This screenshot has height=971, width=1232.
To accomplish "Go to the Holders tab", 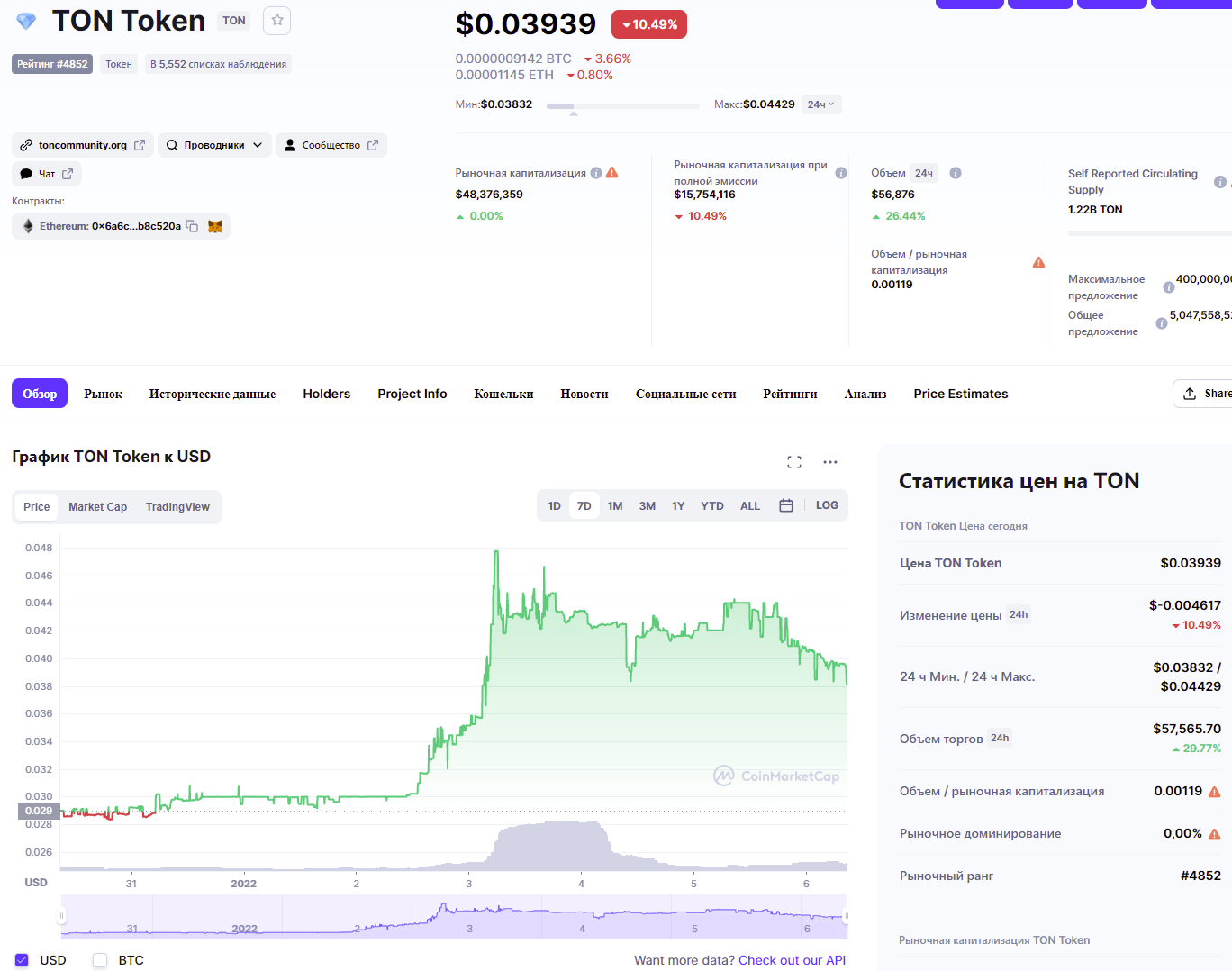I will click(327, 394).
